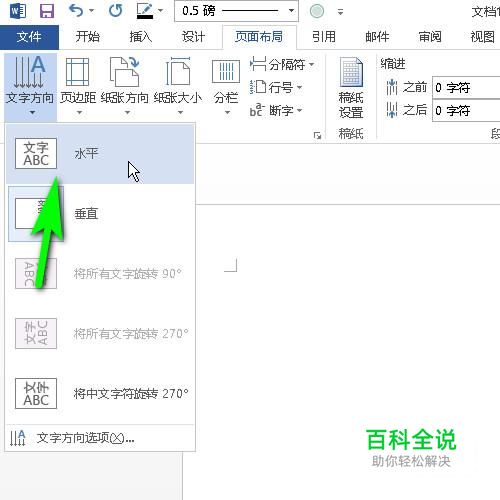
Task: Click the pen color icon in quick access toolbar
Action: [145, 11]
